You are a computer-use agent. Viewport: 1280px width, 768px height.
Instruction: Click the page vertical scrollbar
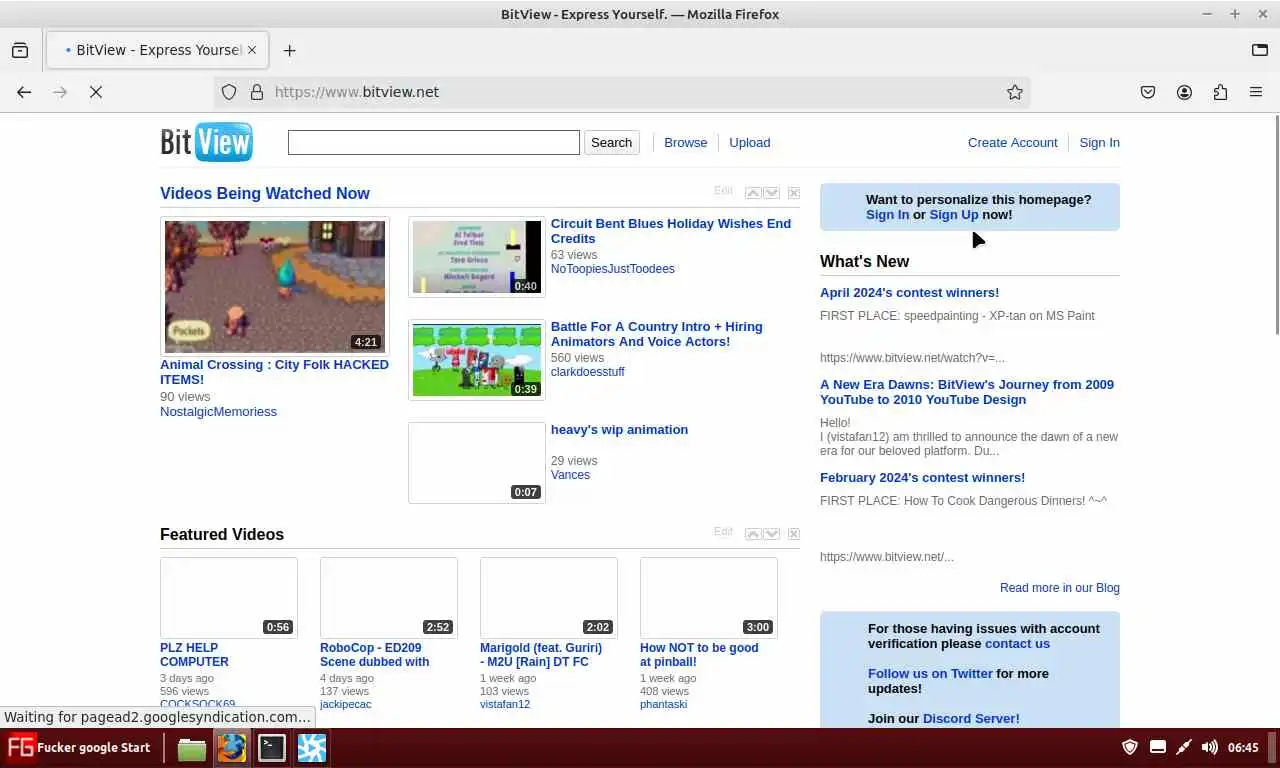point(1275,225)
